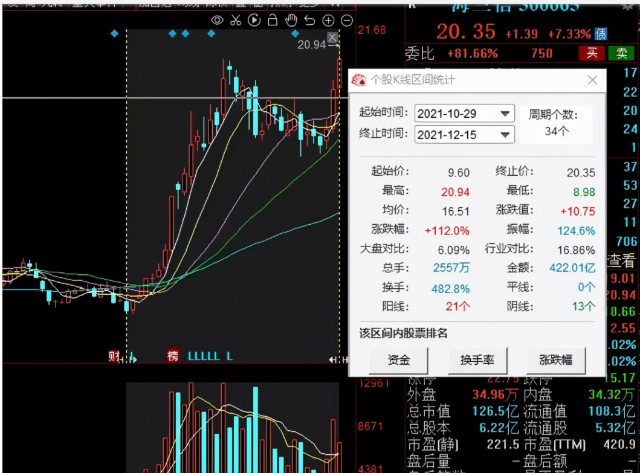Viewport: 640px width, 473px height.
Task: Click the 市盈(静) value 221.5
Action: (503, 444)
